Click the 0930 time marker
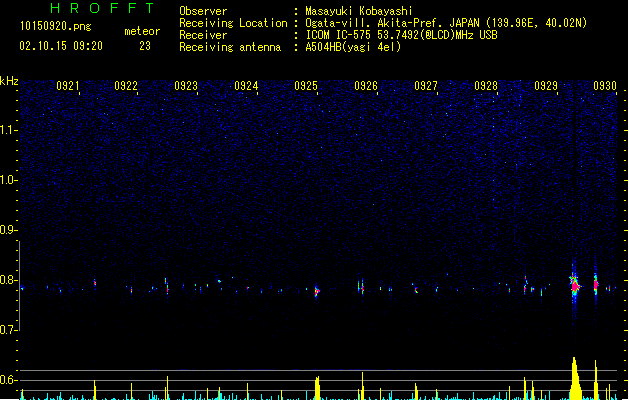Image resolution: width=629 pixels, height=400 pixels. tap(605, 86)
